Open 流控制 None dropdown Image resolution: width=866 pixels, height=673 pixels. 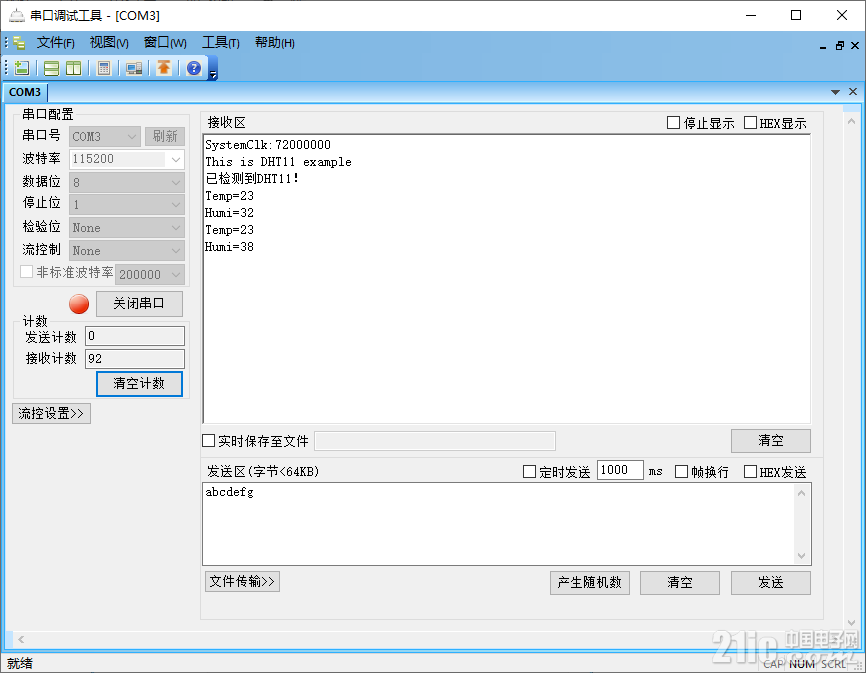pyautogui.click(x=126, y=251)
